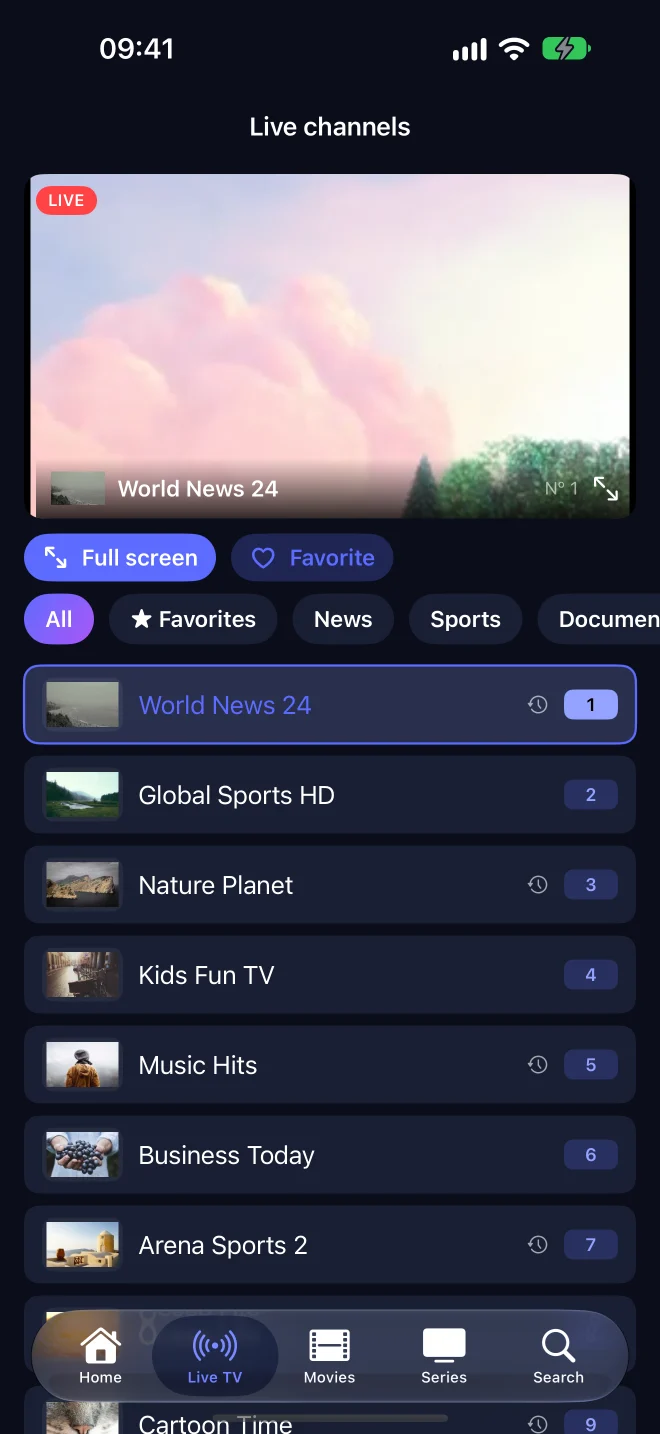Filter channels by Favorites

coord(193,619)
